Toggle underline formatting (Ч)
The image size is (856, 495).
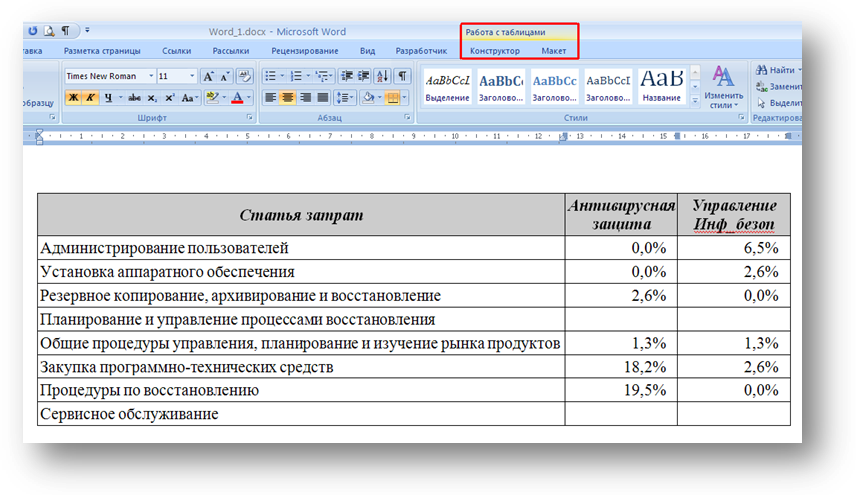point(108,98)
